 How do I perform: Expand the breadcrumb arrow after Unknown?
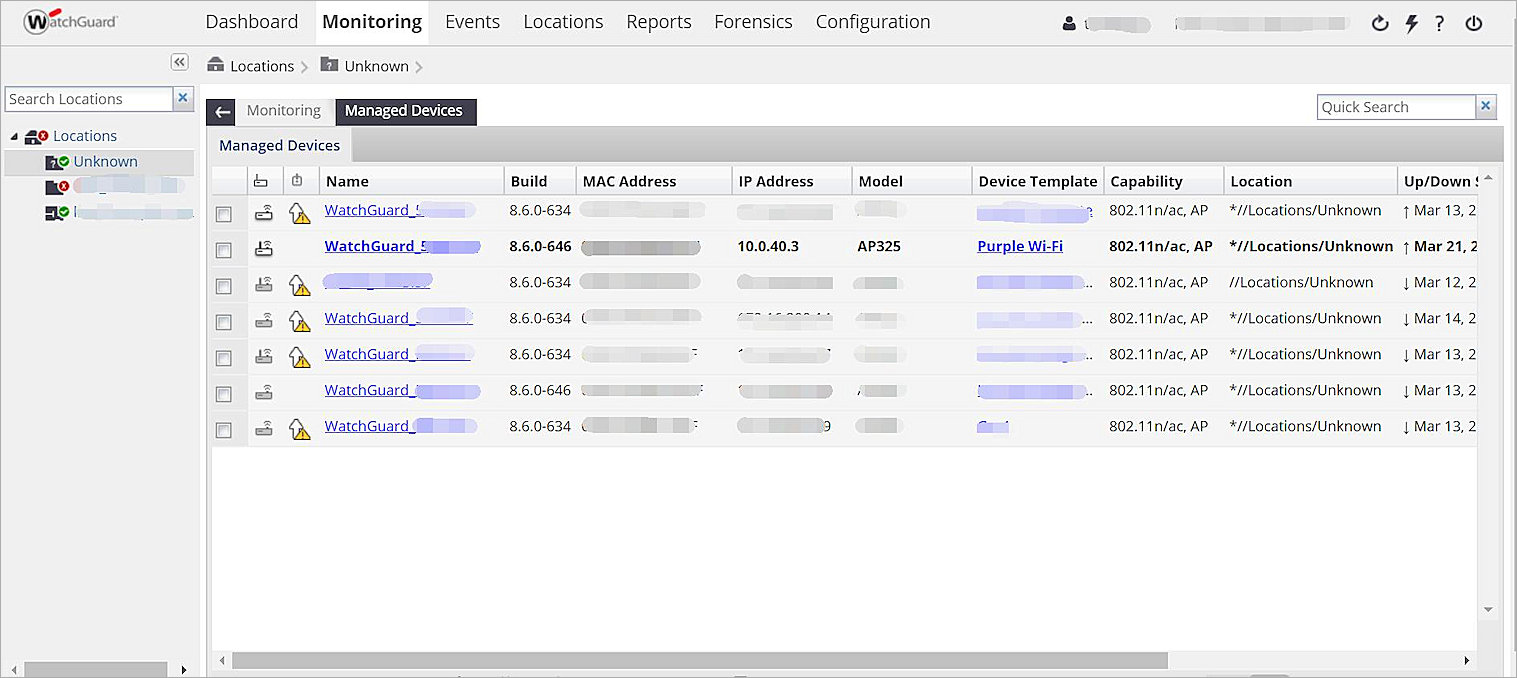[419, 67]
